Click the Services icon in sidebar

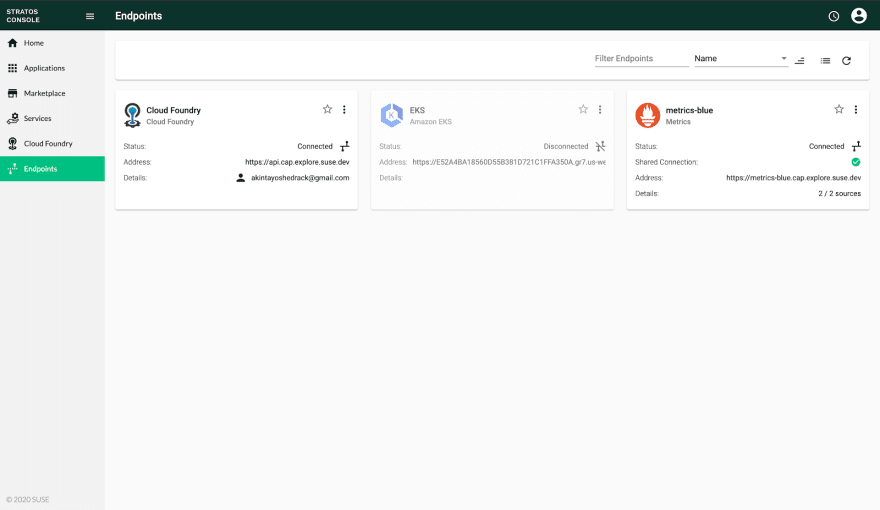(12, 118)
